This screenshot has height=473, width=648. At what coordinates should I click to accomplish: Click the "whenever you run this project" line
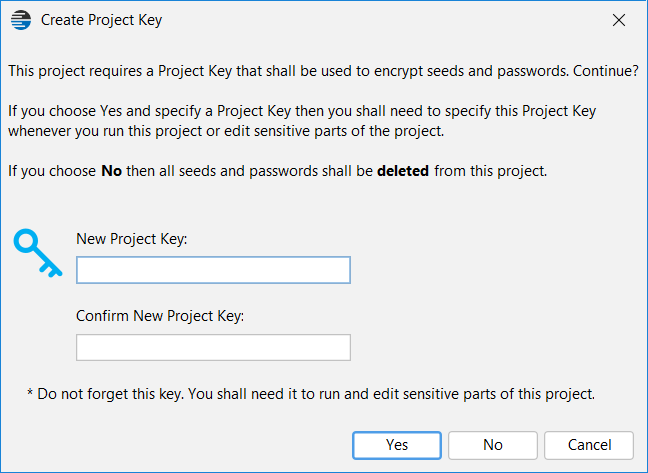[226, 131]
